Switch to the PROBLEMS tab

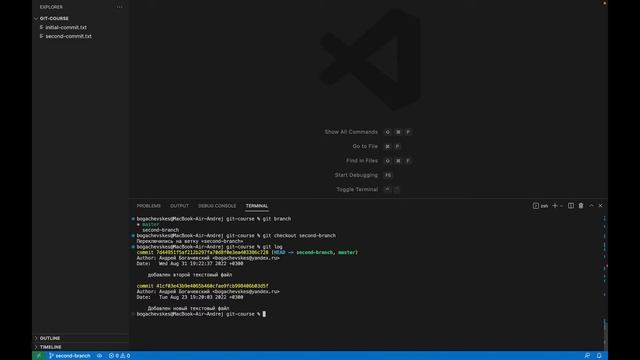pyautogui.click(x=149, y=206)
